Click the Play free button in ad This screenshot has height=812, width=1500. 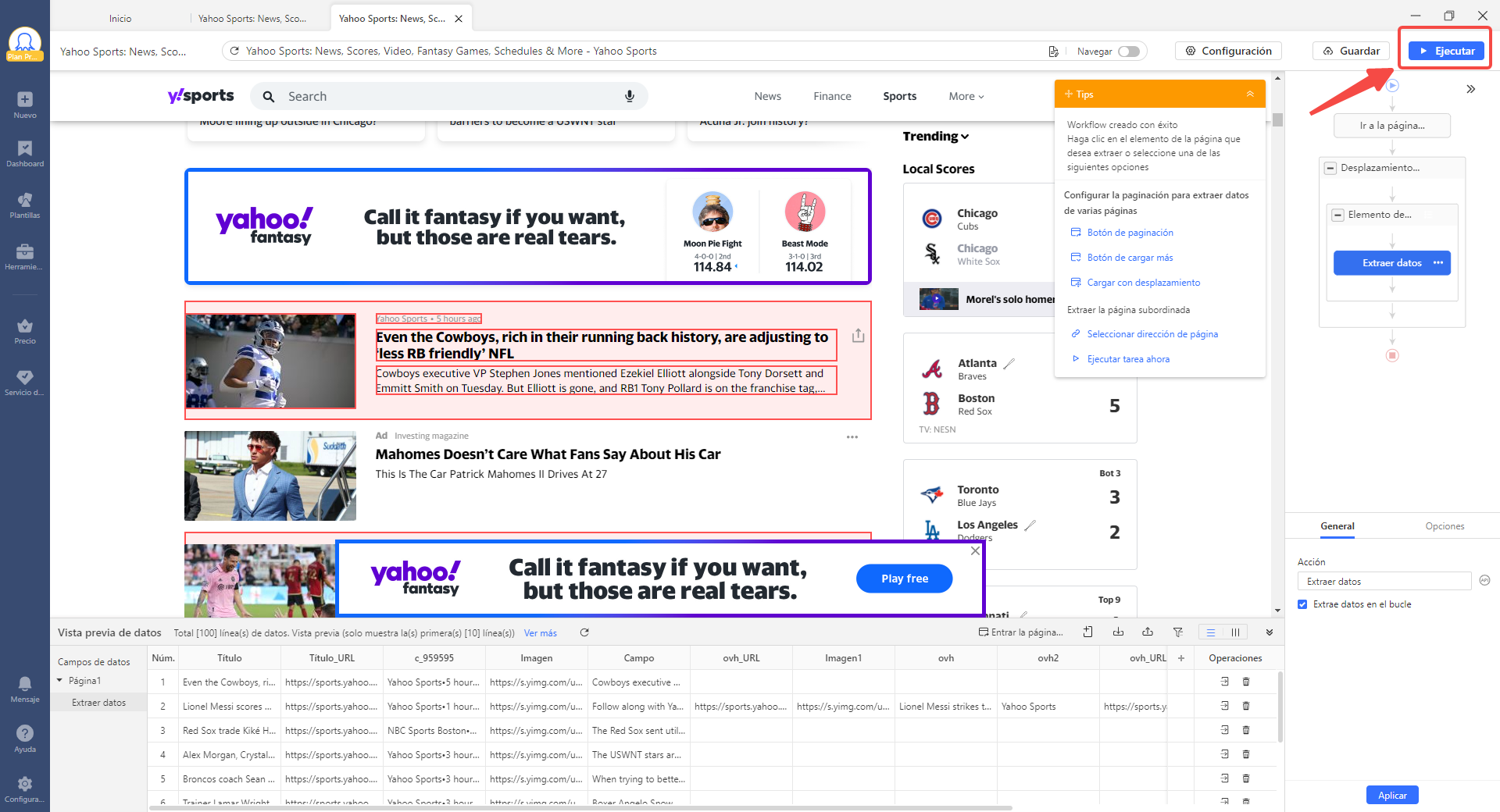904,579
